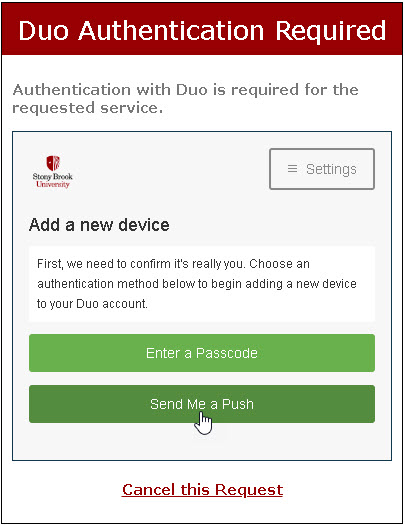This screenshot has height=525, width=405.
Task: Follow the Cancel this Request link
Action: pos(202,490)
